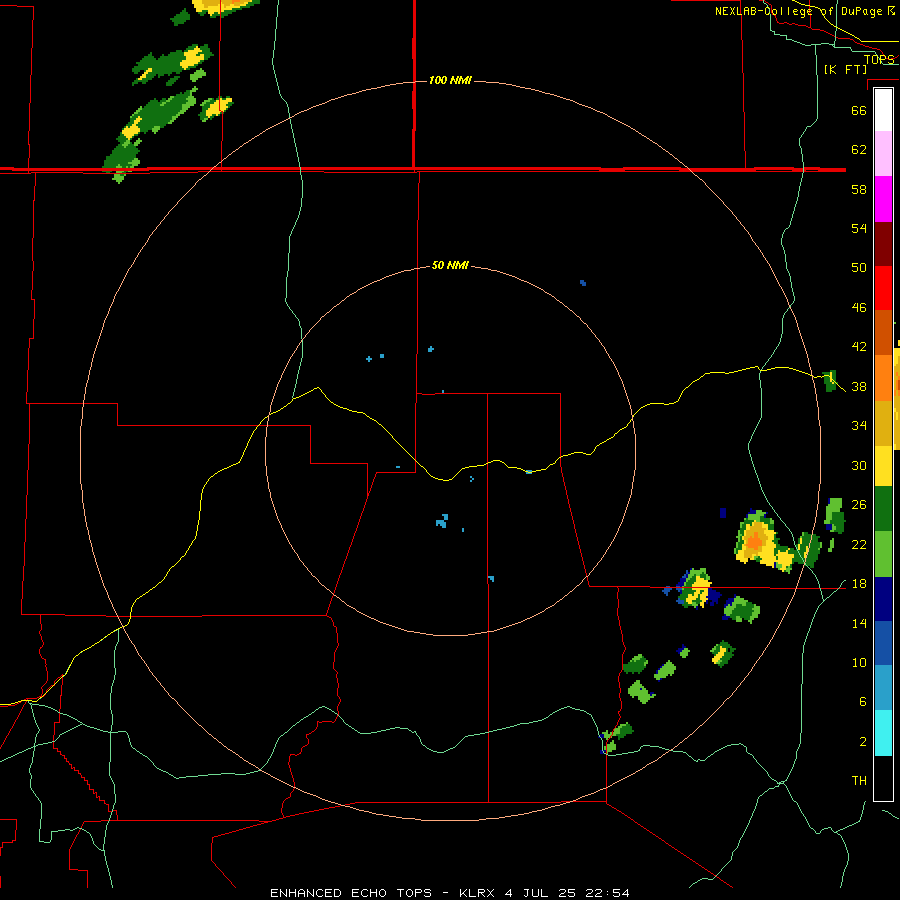Image resolution: width=900 pixels, height=900 pixels.
Task: Click the "100 NMI" range ring label
Action: coord(450,80)
